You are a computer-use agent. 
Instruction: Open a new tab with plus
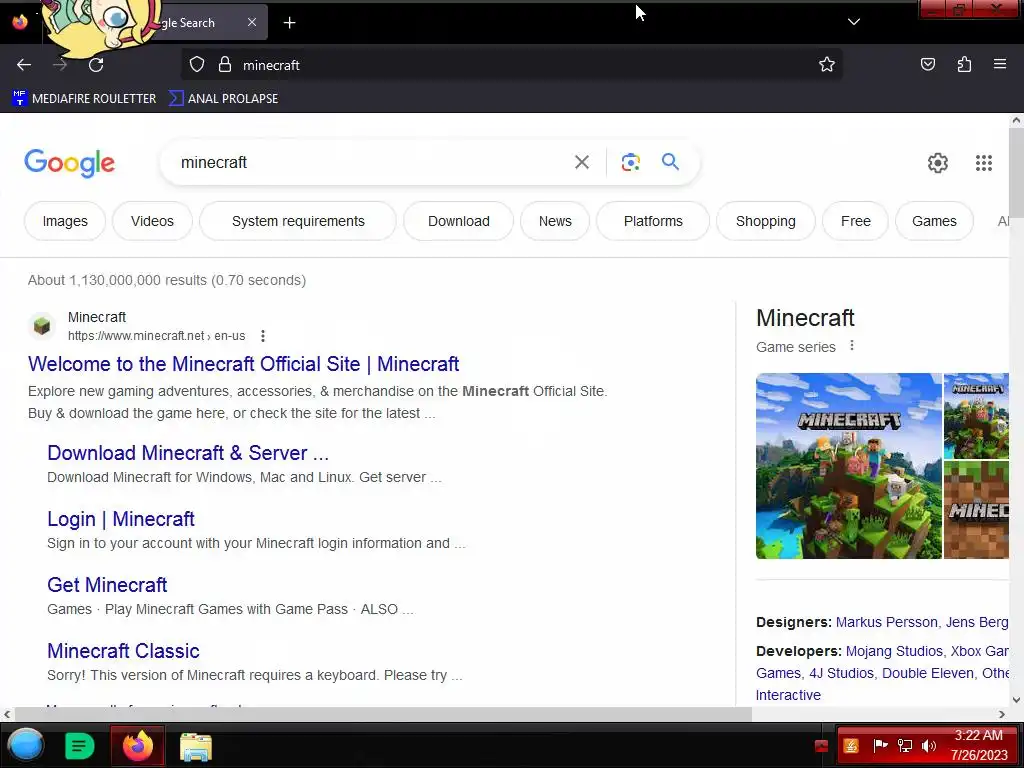point(289,23)
